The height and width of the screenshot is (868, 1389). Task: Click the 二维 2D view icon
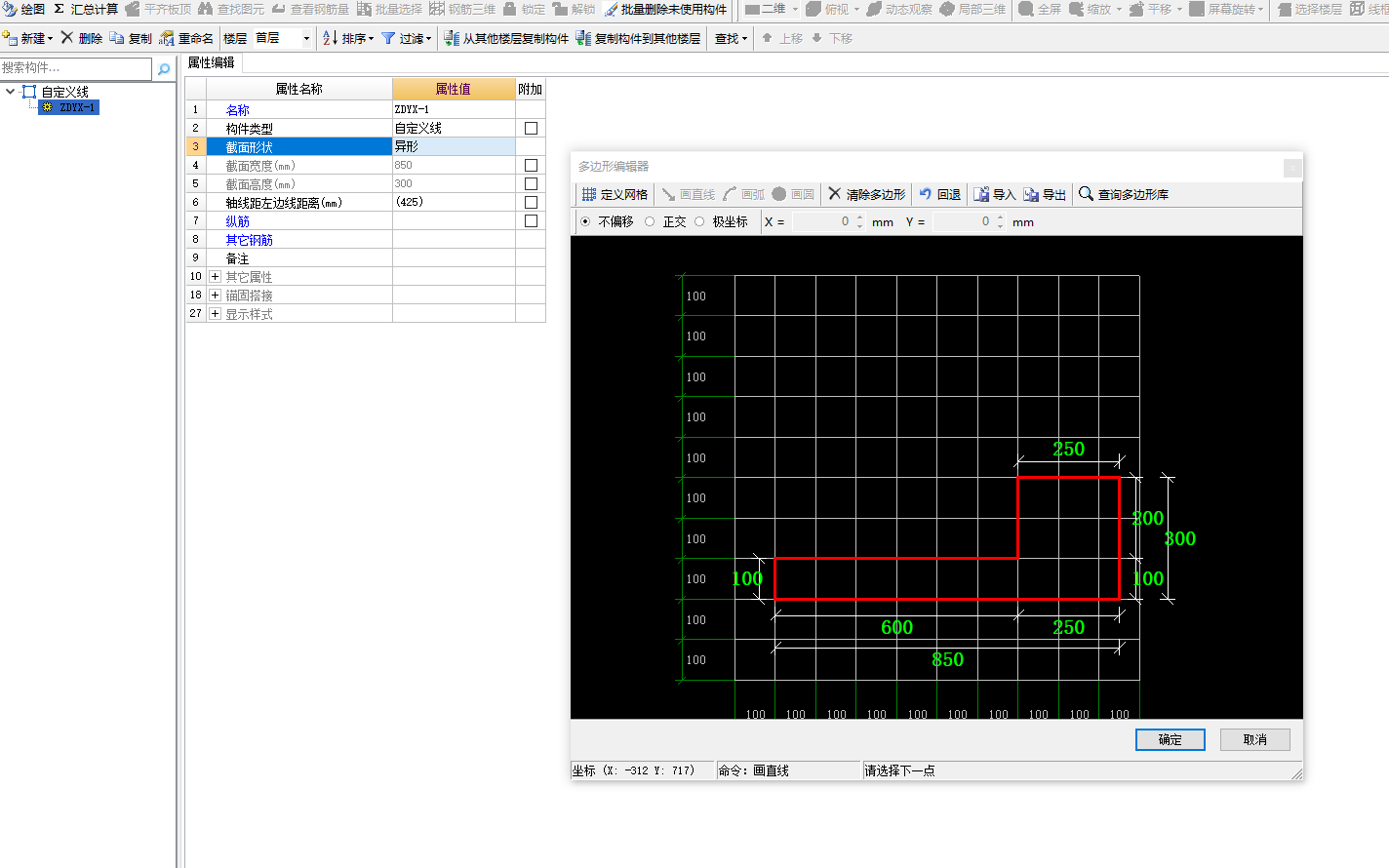pos(753,9)
